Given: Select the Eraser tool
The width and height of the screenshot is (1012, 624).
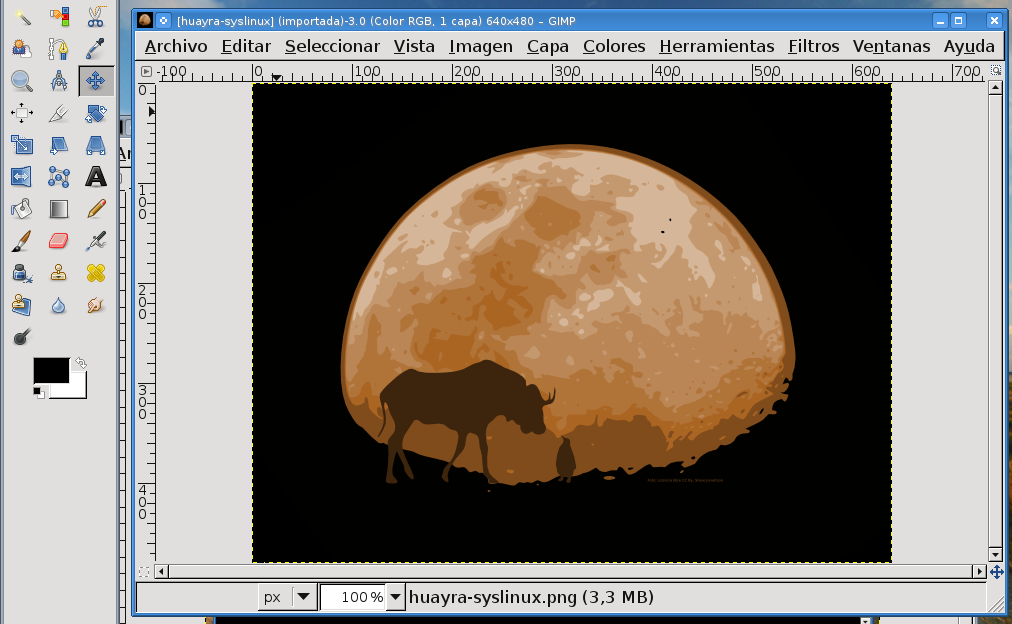Looking at the screenshot, I should (x=58, y=241).
